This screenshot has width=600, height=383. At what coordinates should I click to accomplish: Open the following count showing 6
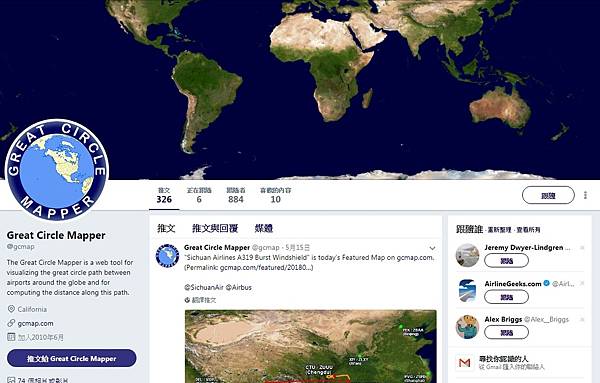click(x=199, y=195)
